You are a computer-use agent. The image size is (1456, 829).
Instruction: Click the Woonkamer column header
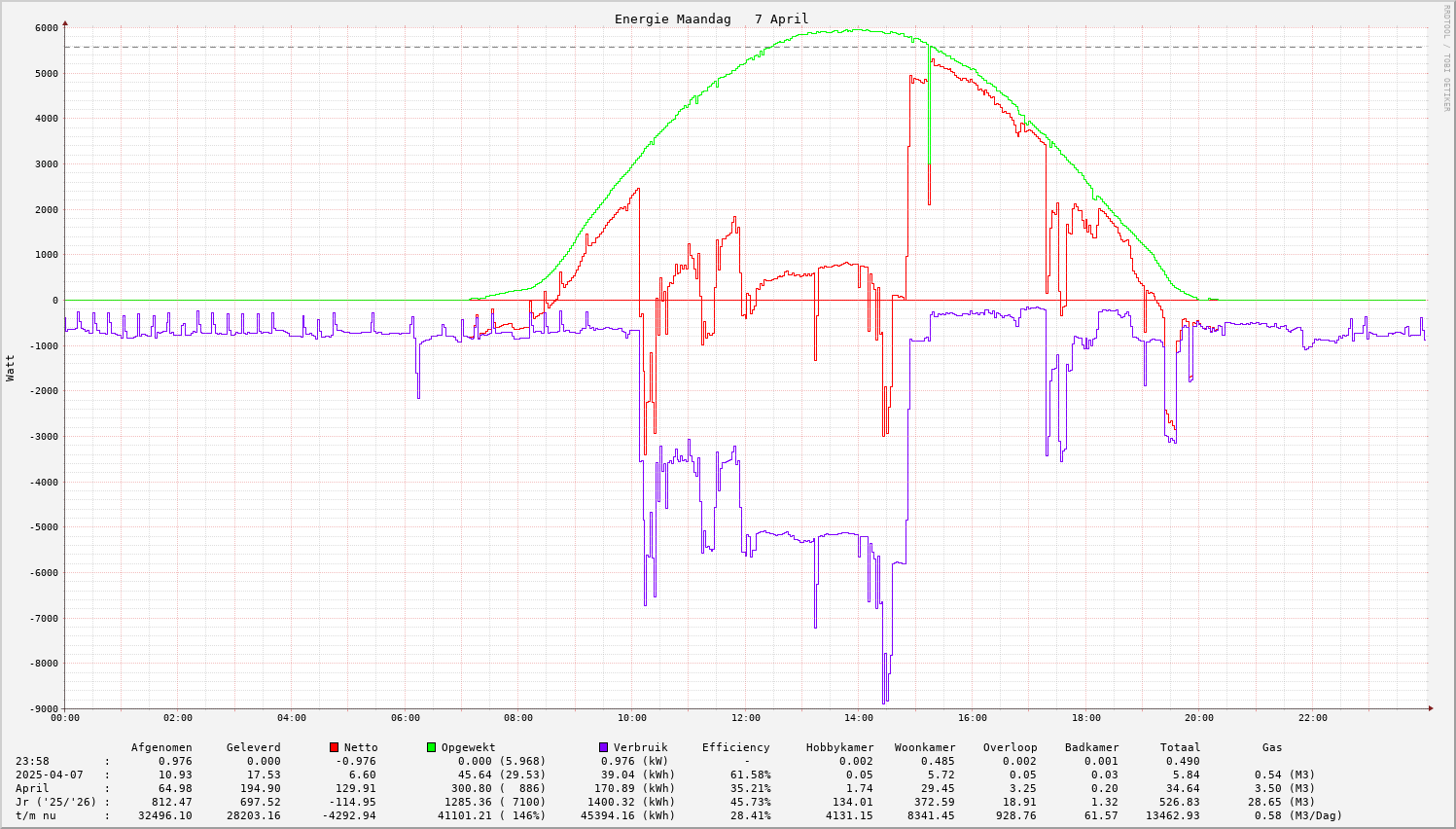pyautogui.click(x=925, y=747)
